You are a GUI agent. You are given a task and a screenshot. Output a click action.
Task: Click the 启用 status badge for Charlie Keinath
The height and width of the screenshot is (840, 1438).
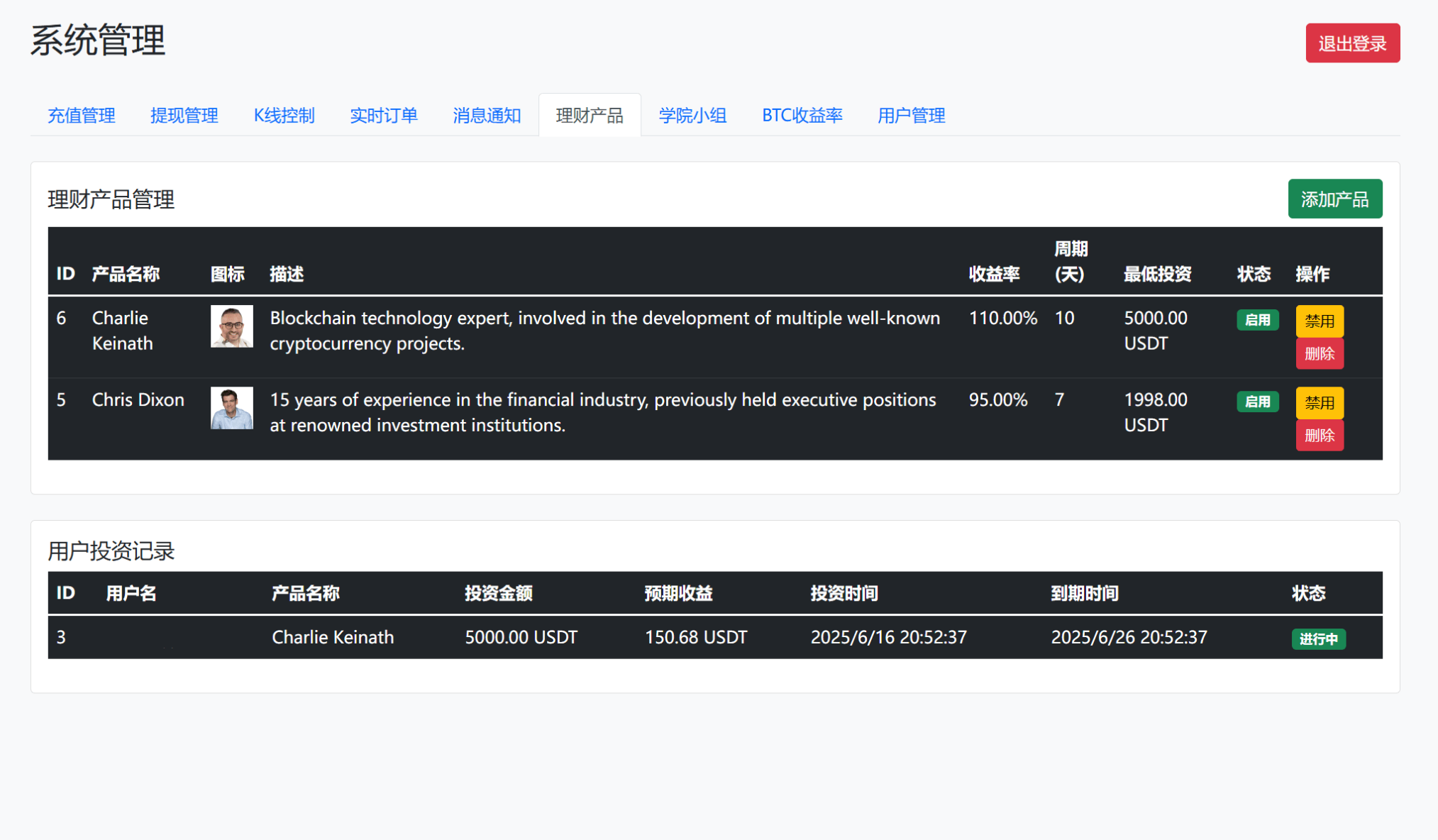1257,320
